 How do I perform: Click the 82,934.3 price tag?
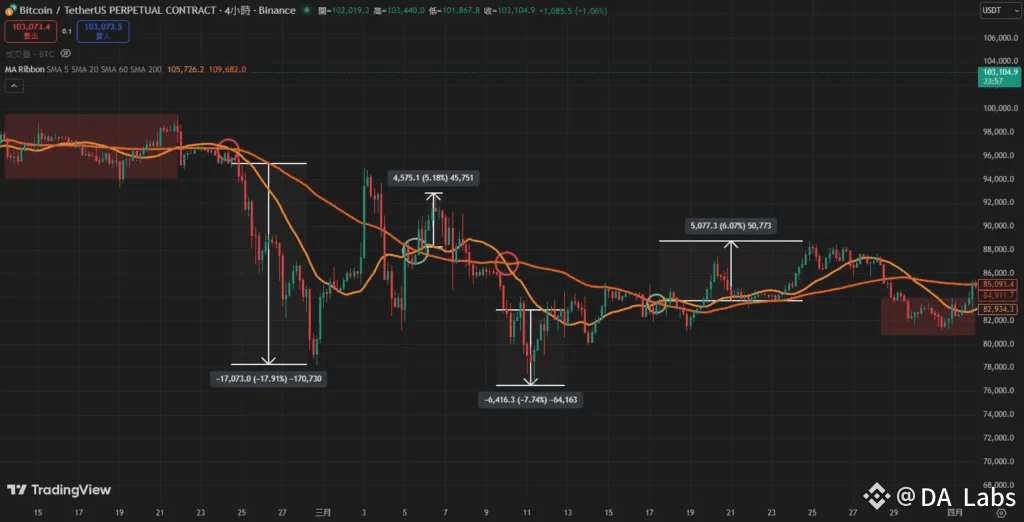coord(996,308)
